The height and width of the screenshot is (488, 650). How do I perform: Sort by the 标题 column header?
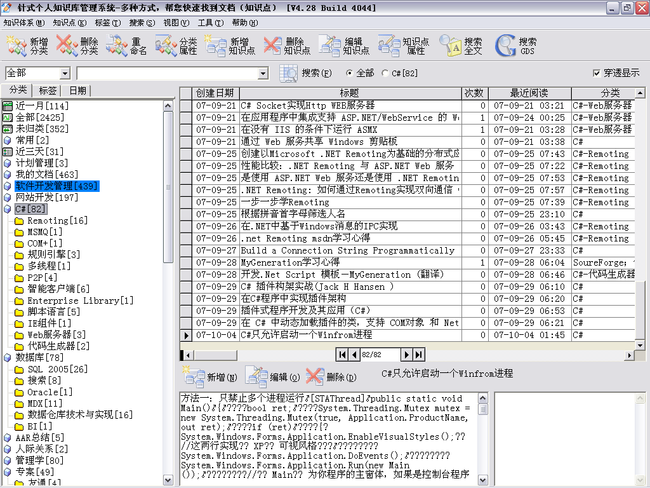[350, 93]
